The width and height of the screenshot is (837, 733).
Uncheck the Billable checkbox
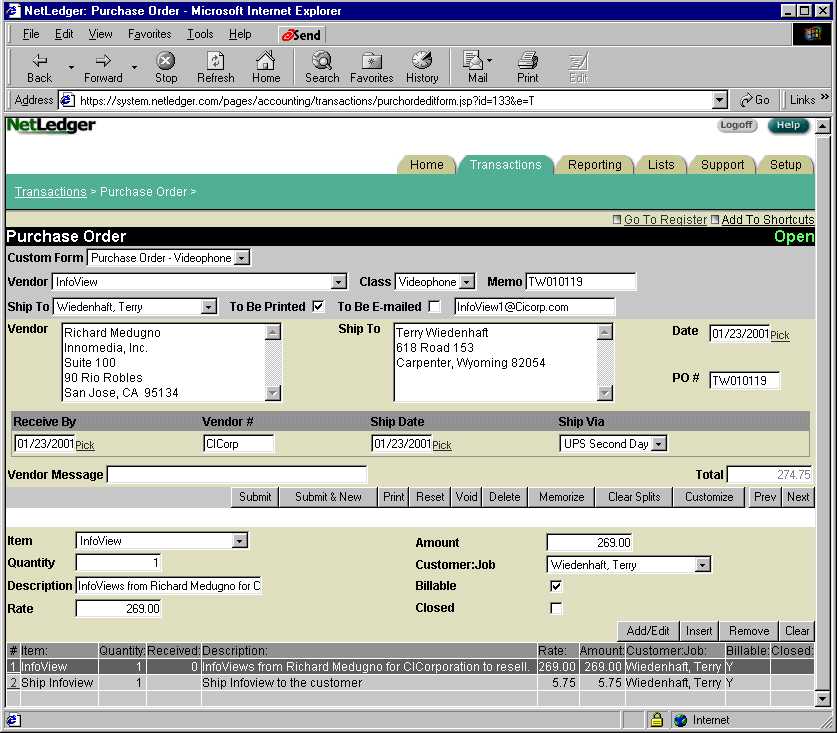pos(556,586)
